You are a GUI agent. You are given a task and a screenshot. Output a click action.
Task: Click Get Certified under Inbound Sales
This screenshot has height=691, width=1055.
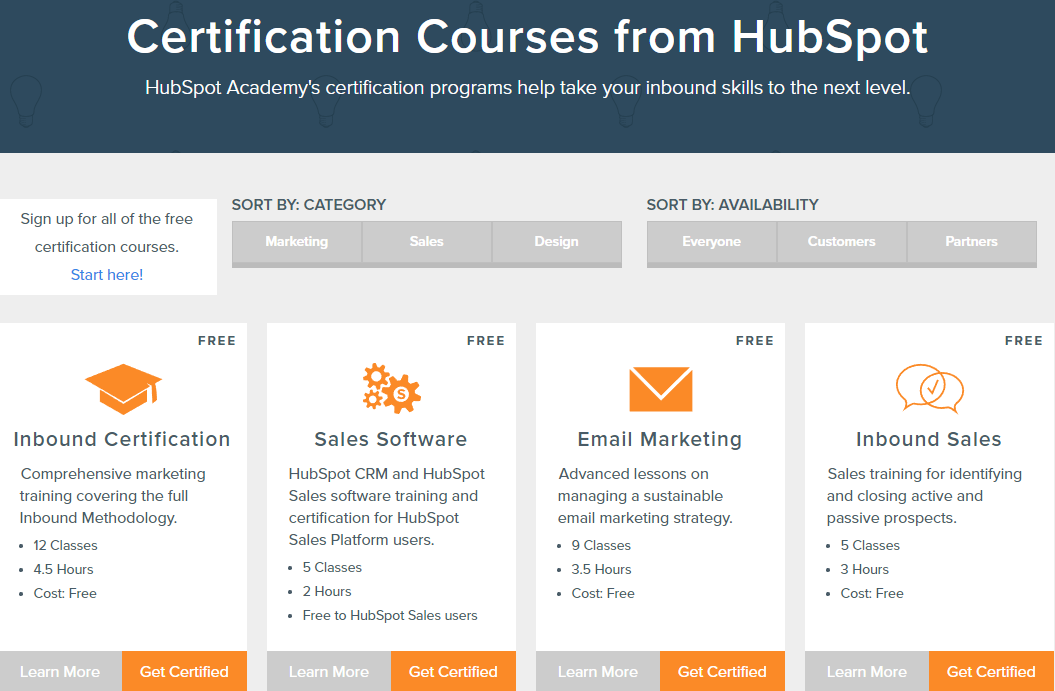click(991, 671)
